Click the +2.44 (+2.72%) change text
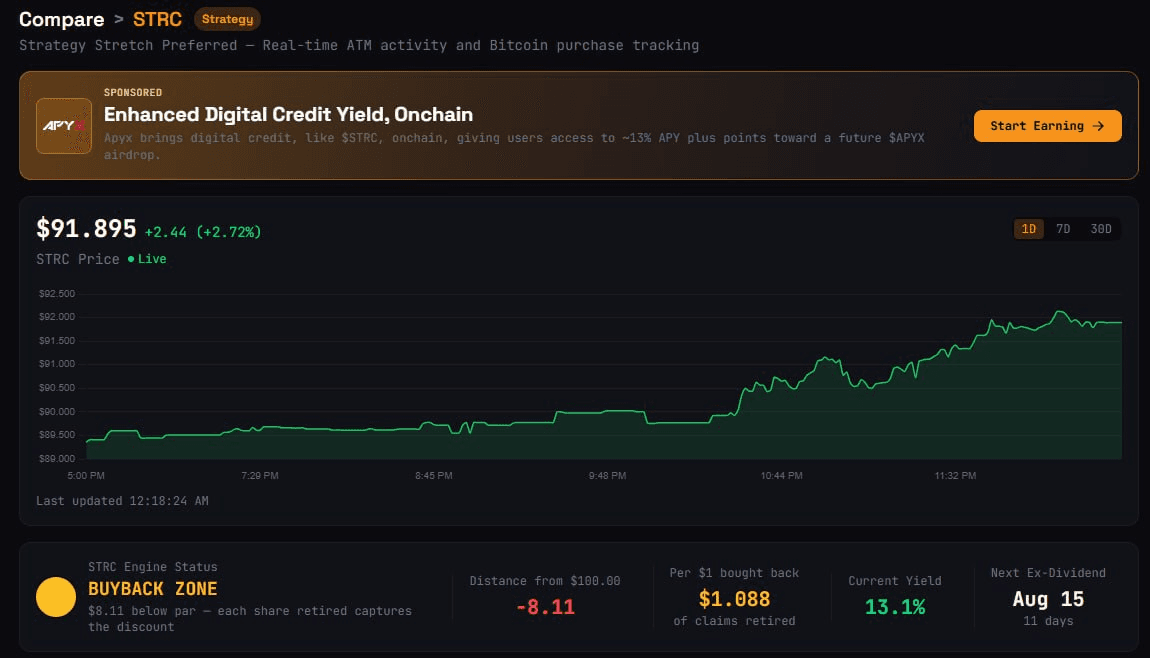Screen dimensions: 1150x658 pyautogui.click(x=202, y=232)
